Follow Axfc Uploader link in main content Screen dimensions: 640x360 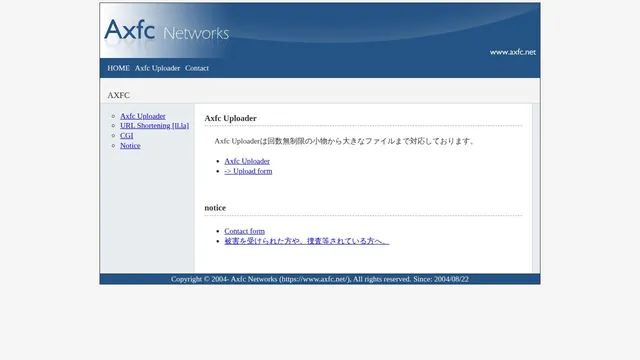(x=247, y=161)
